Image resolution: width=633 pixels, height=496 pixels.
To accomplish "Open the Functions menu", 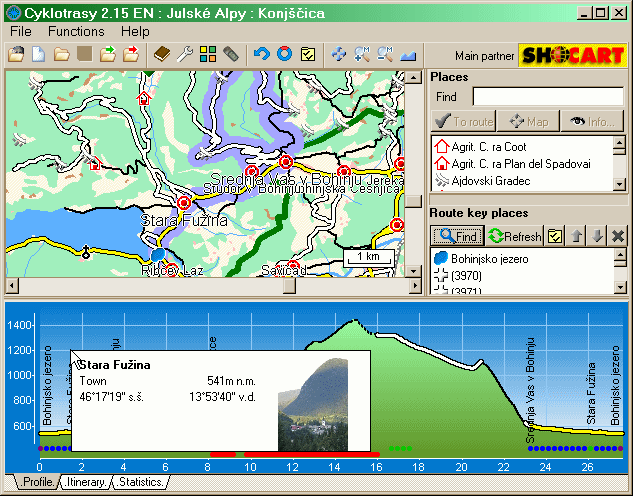I will [75, 31].
